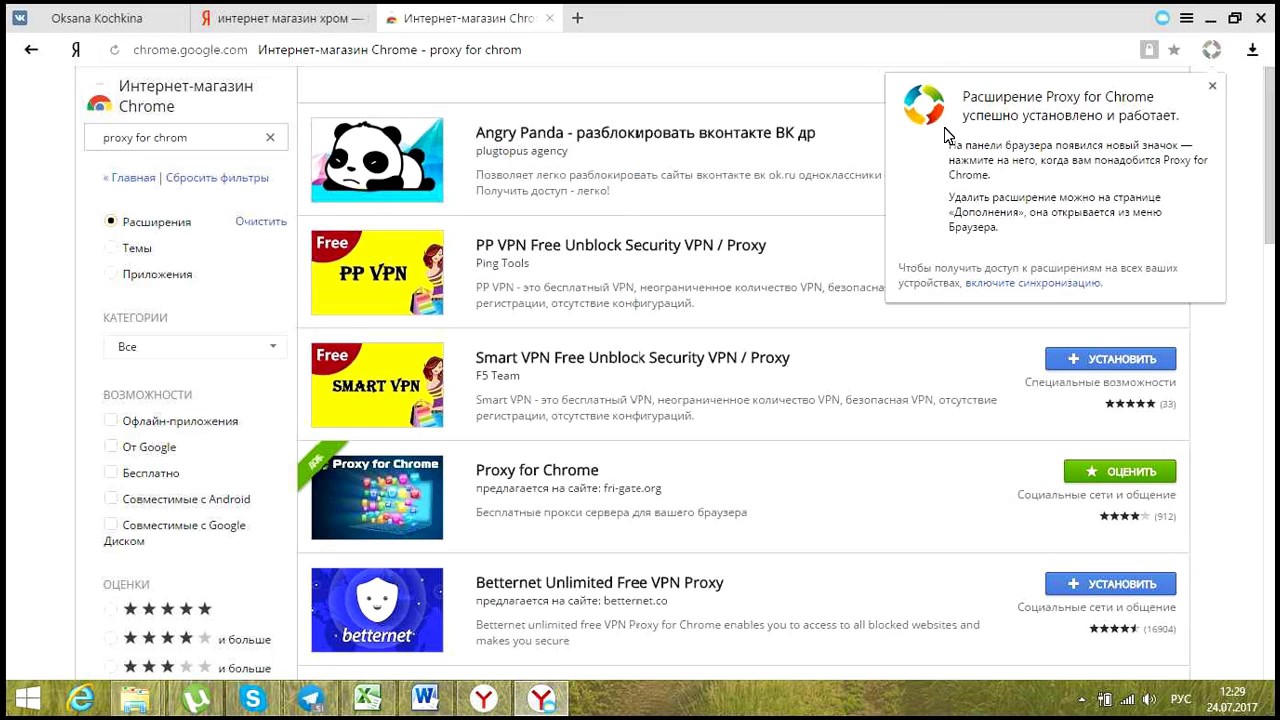Enable Бесплатно checkbox
The height and width of the screenshot is (720, 1280).
(111, 472)
